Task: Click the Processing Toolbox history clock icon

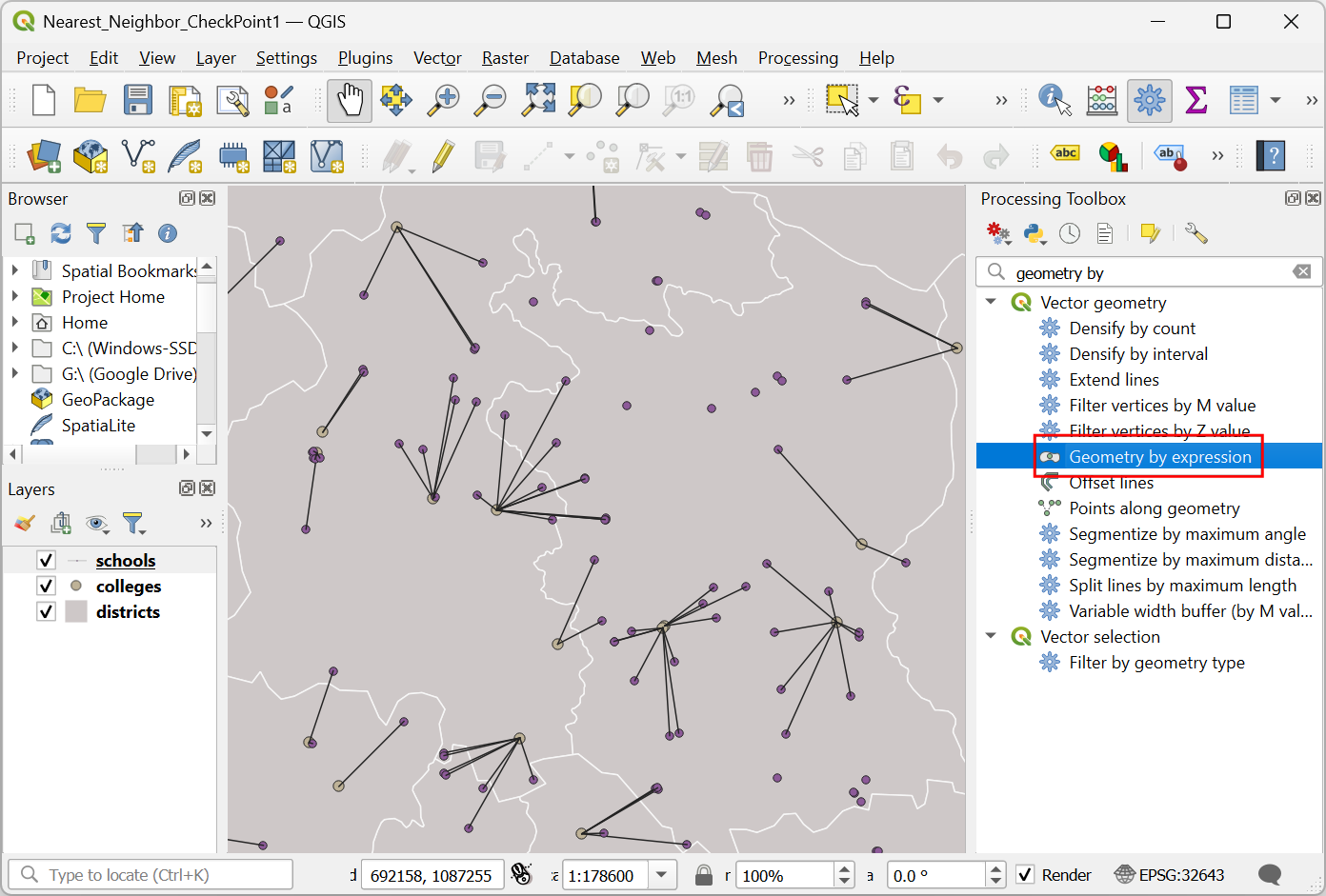Action: click(1070, 233)
